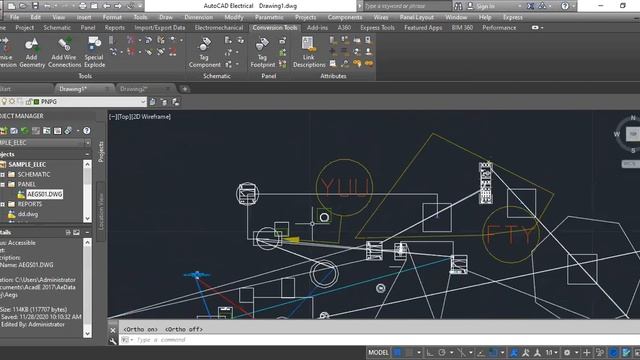Click the wrench icon beside command line

[x=113, y=341]
